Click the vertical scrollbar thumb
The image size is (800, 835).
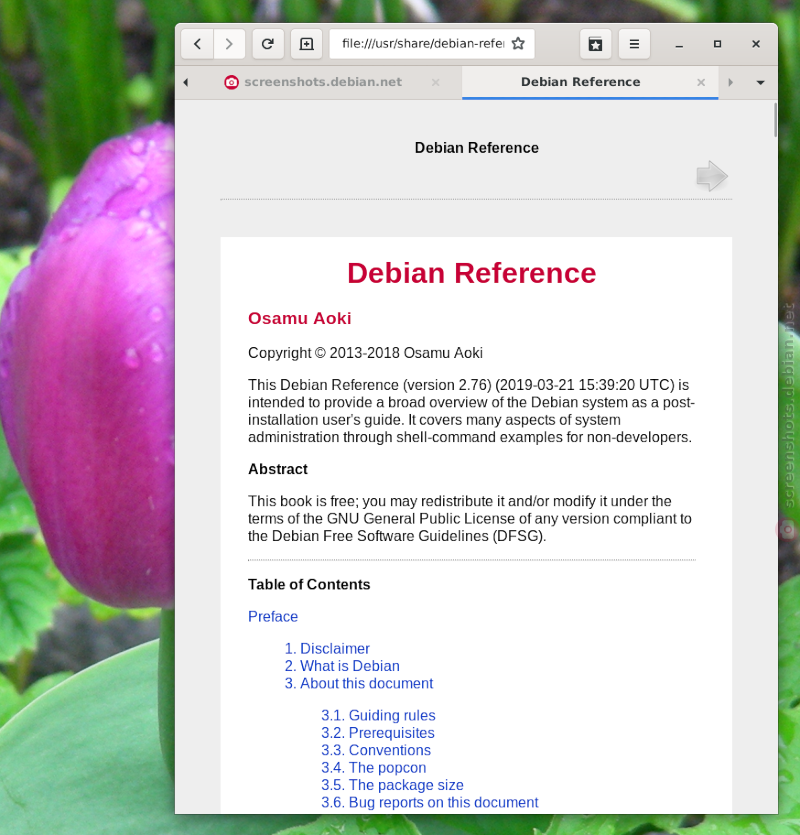click(774, 120)
